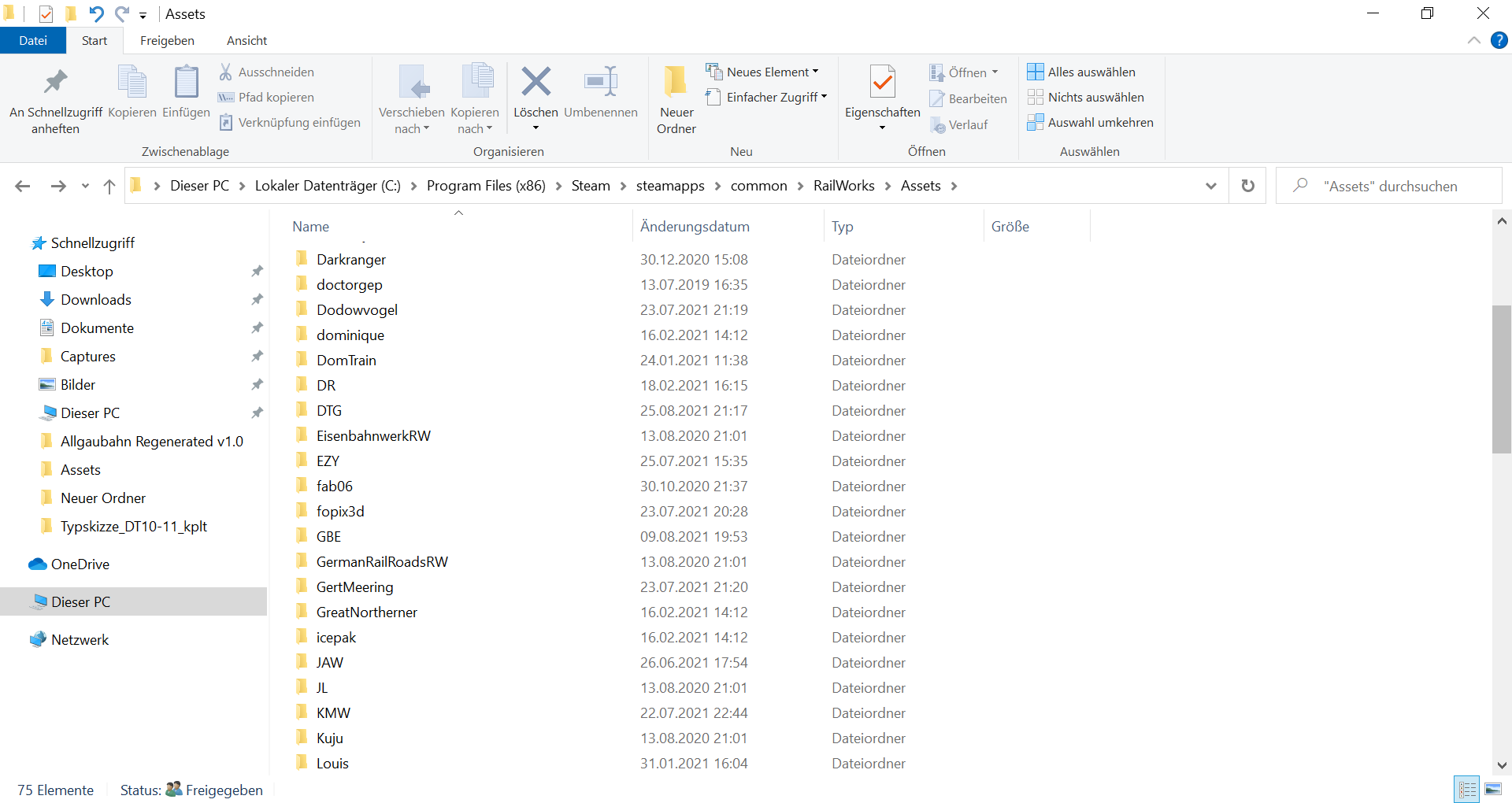Switch to details view icon in status bar
The image size is (1512, 803).
pyautogui.click(x=1468, y=790)
